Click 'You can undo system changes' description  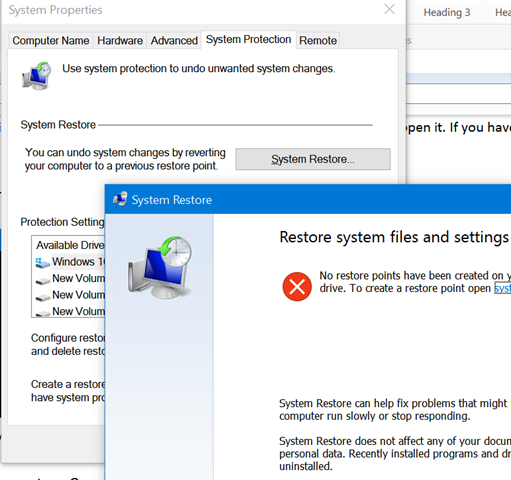tap(125, 159)
